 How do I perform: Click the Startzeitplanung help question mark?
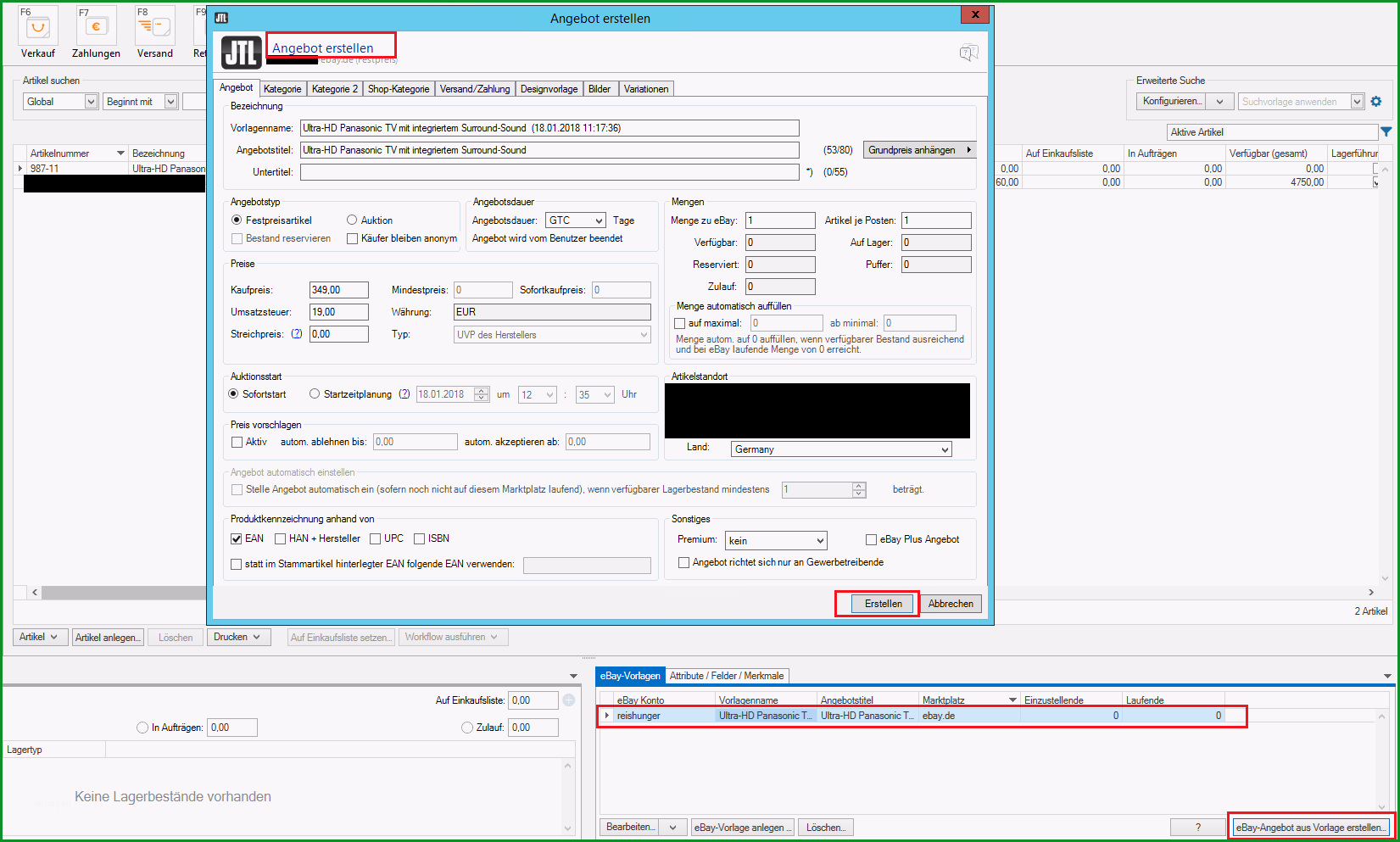(404, 394)
